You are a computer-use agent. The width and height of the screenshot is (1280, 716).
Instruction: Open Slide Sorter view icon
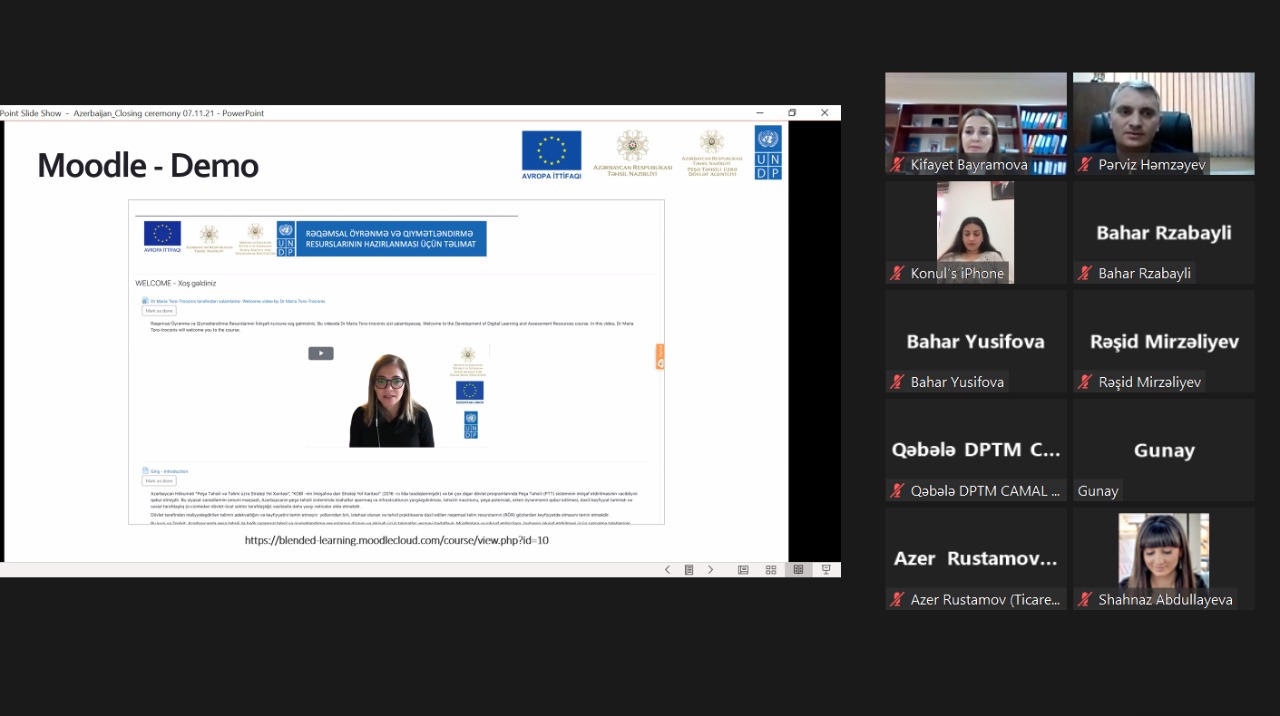(x=771, y=570)
